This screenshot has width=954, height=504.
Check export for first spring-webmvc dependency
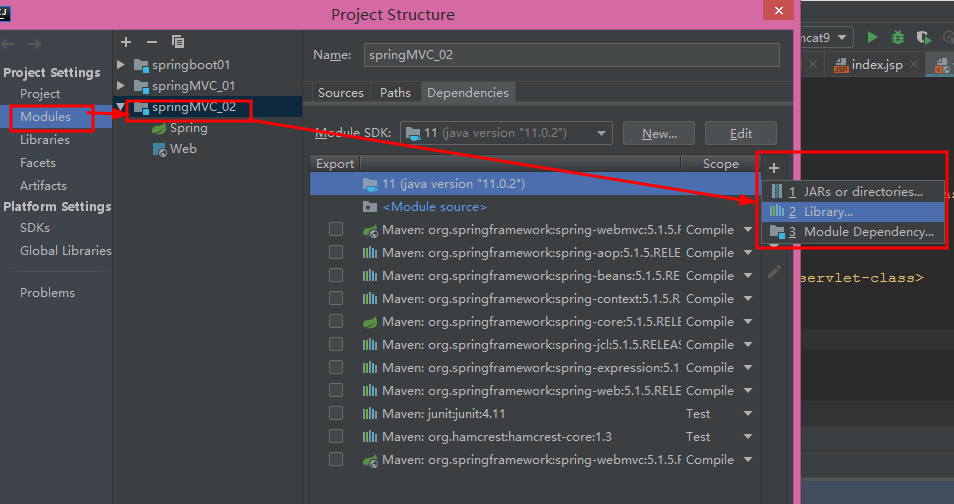336,229
